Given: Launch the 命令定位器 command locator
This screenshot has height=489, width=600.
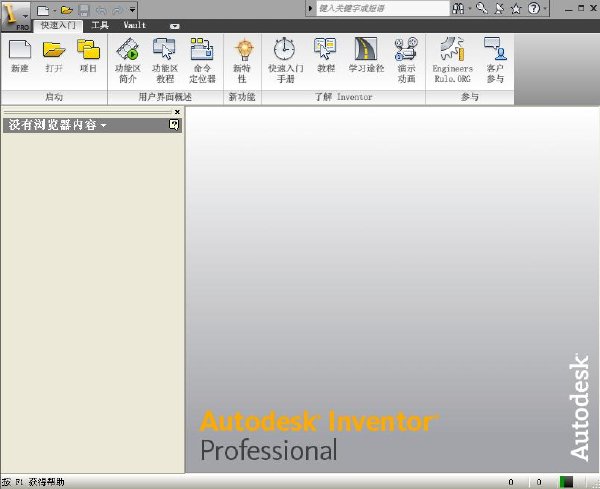Looking at the screenshot, I should pyautogui.click(x=202, y=60).
